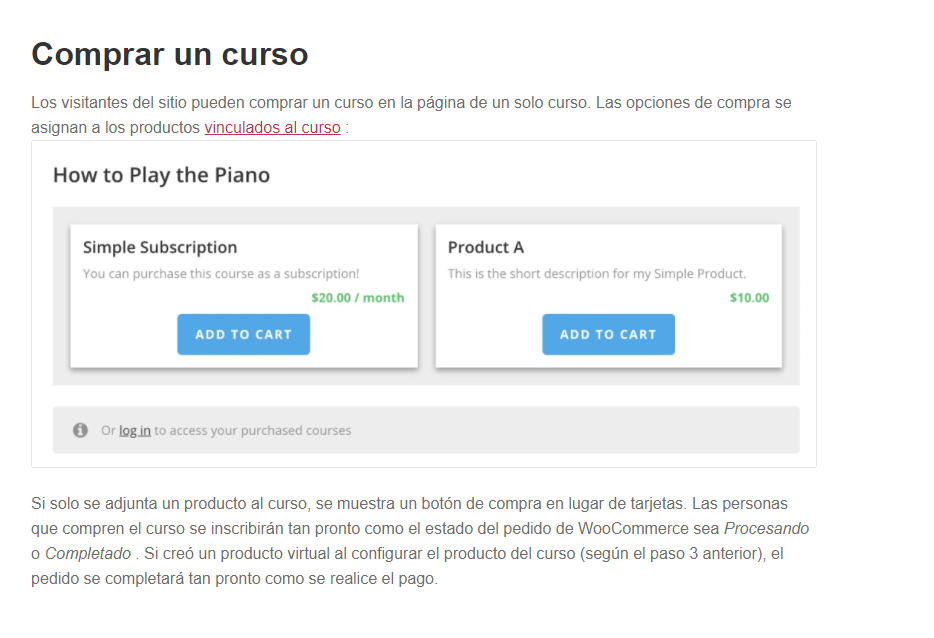Follow the "log in" link
The image size is (934, 638).
(135, 430)
